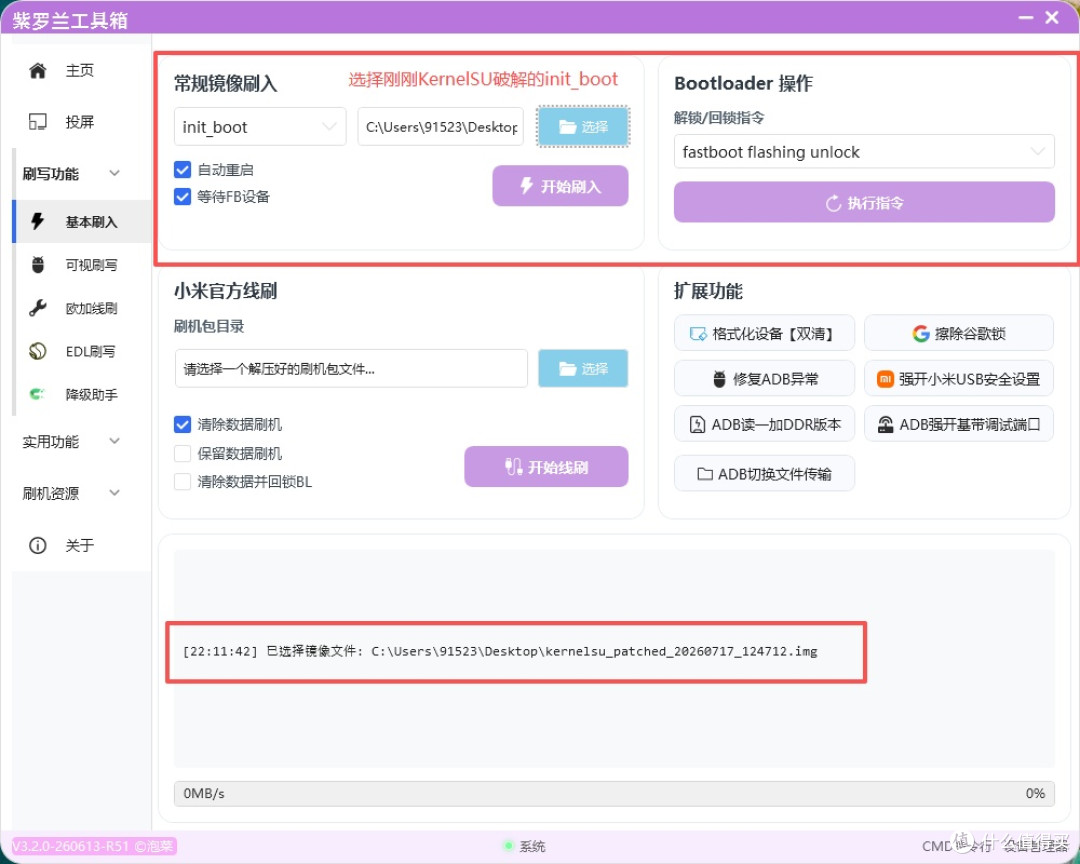Click the 执行指令 button

864,203
